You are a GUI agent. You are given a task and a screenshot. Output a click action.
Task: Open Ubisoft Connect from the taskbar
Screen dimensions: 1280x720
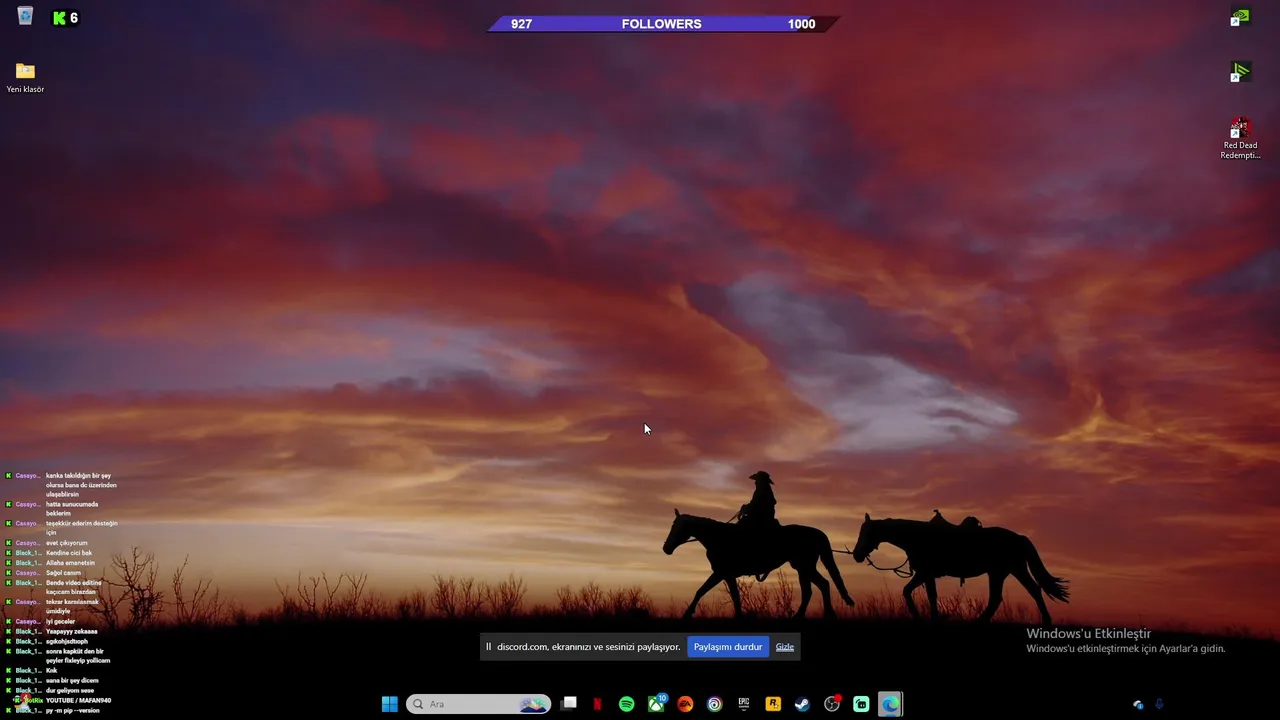[714, 704]
